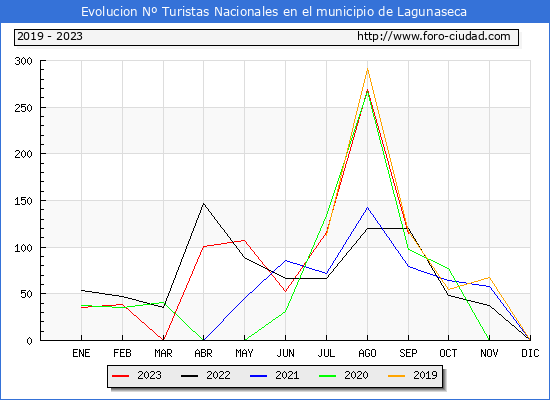Click the blue 2021 legend swatch
The image size is (550, 400).
tap(259, 376)
